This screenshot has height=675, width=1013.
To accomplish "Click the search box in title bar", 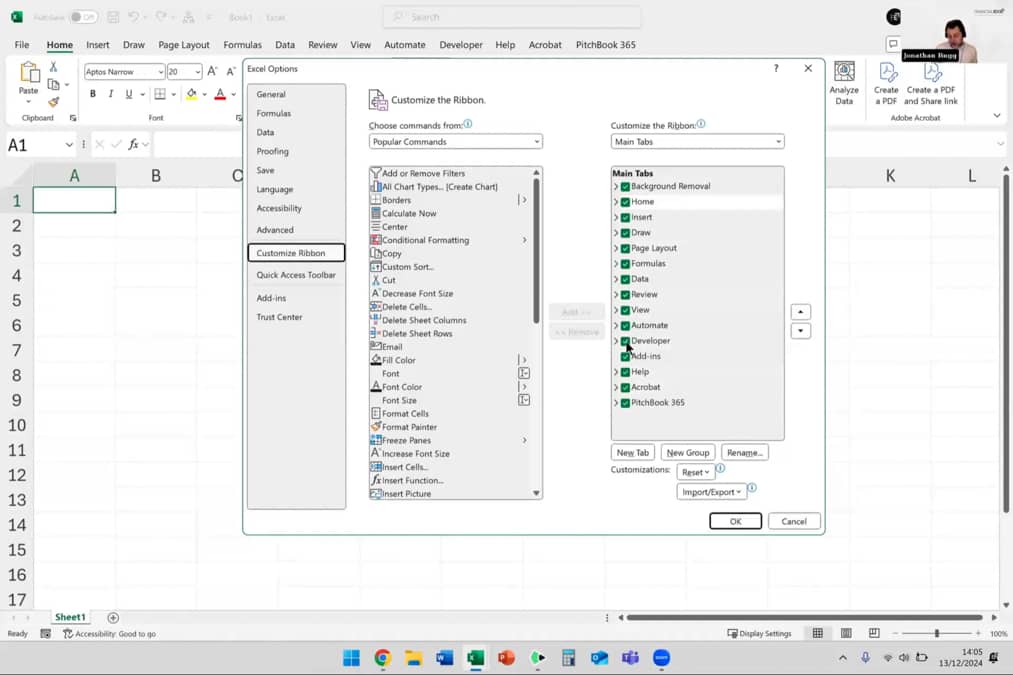I will pyautogui.click(x=512, y=17).
